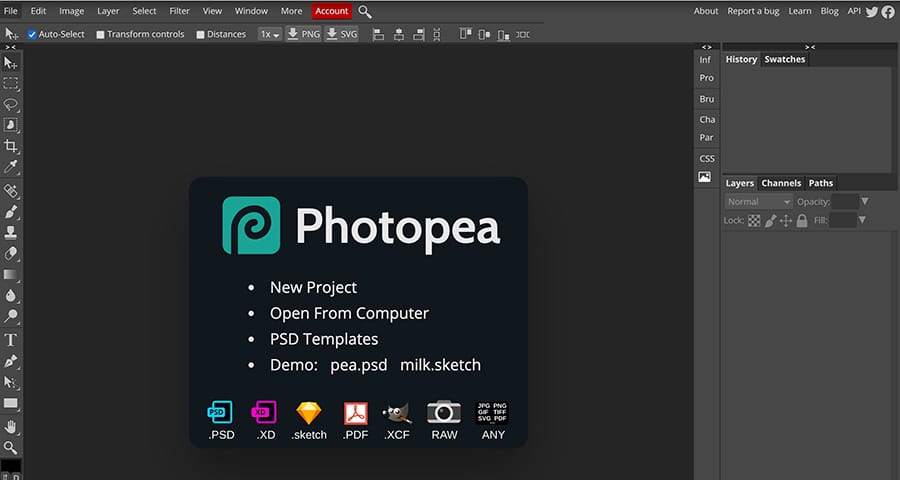Select the Clone Stamp tool
Viewport: 900px width, 480px height.
[10, 233]
